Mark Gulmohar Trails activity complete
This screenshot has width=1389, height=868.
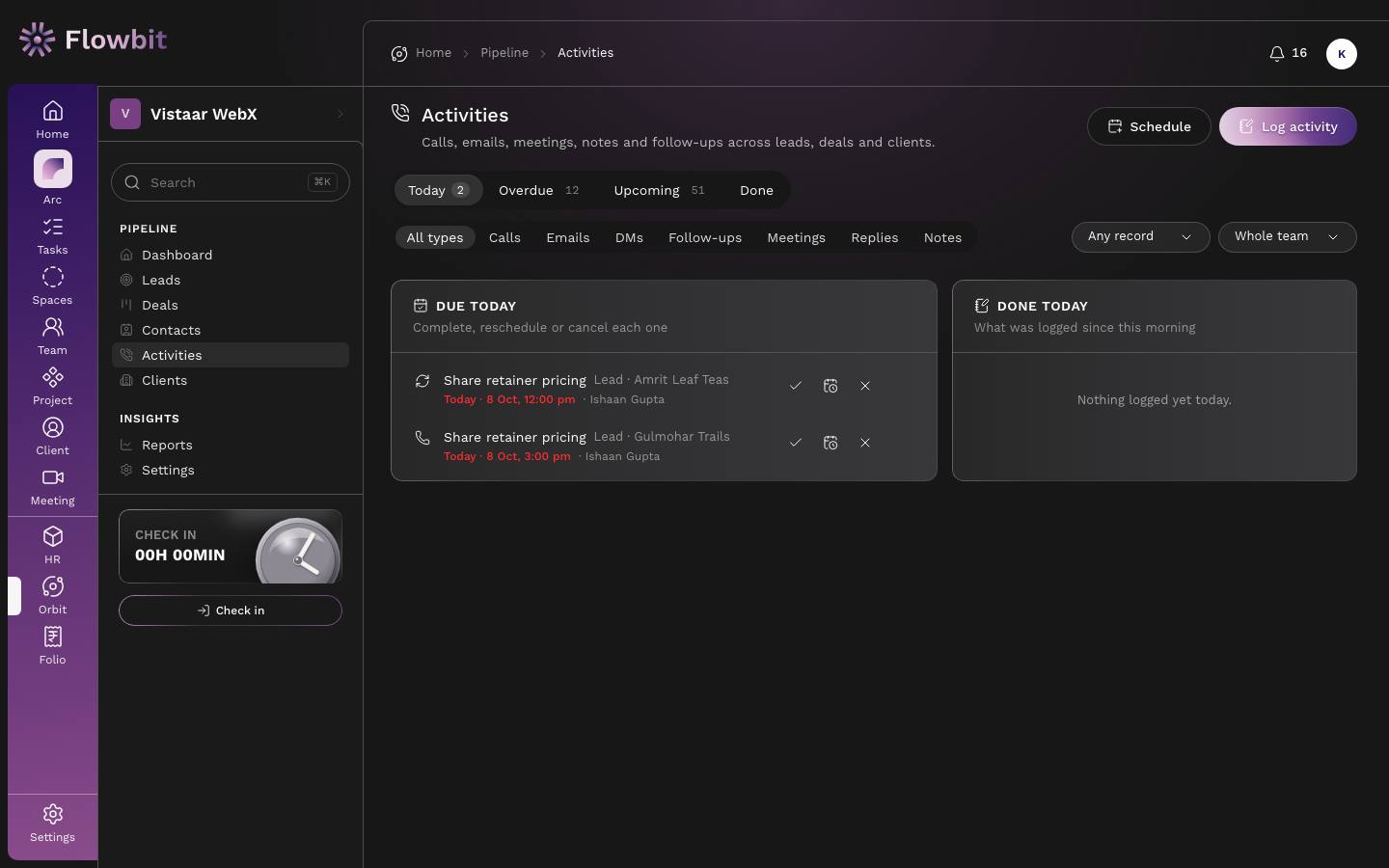click(x=796, y=443)
